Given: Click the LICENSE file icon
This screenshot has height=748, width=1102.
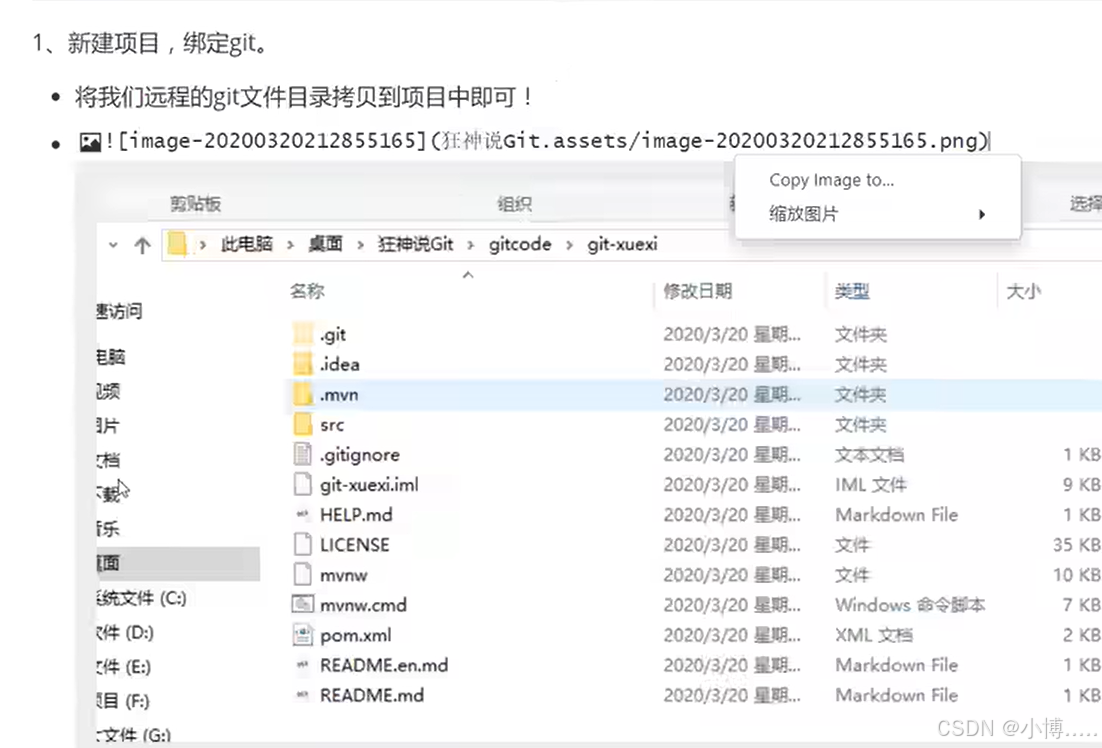Looking at the screenshot, I should tap(303, 545).
